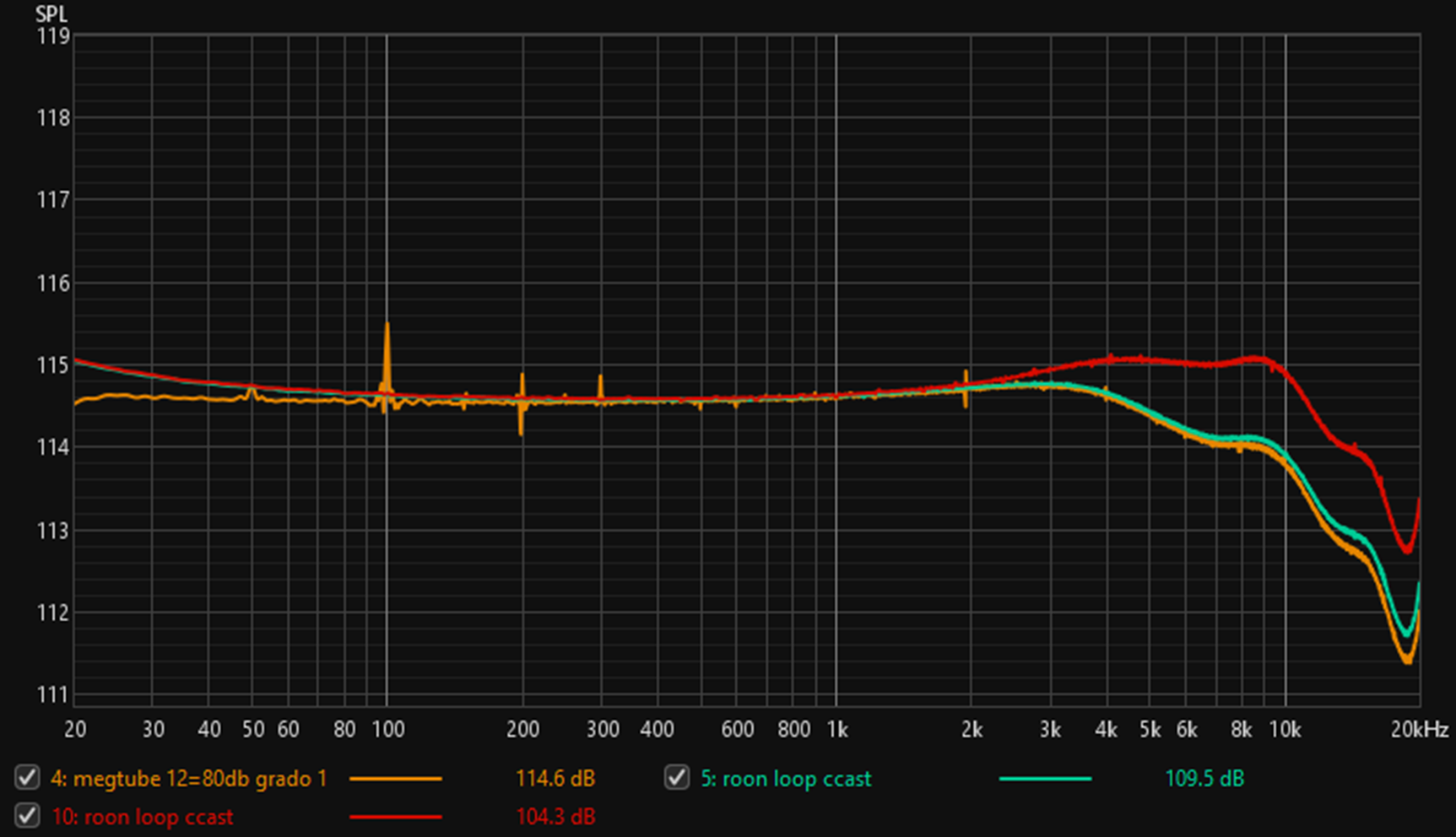Click the 8k frequency axis label
This screenshot has height=837, width=1456.
[x=1241, y=730]
